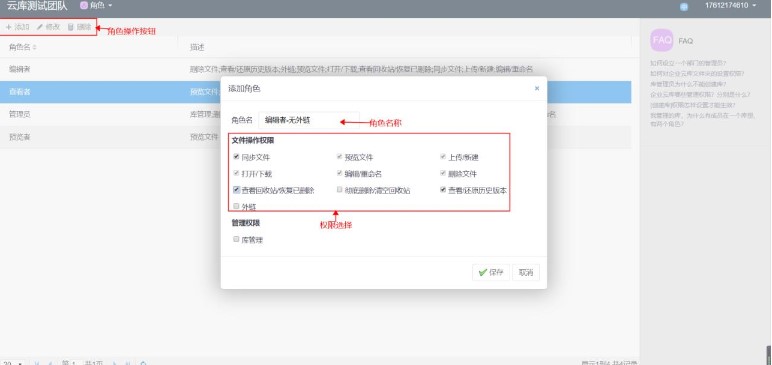Open the 17612174610 account dropdown

pos(730,5)
